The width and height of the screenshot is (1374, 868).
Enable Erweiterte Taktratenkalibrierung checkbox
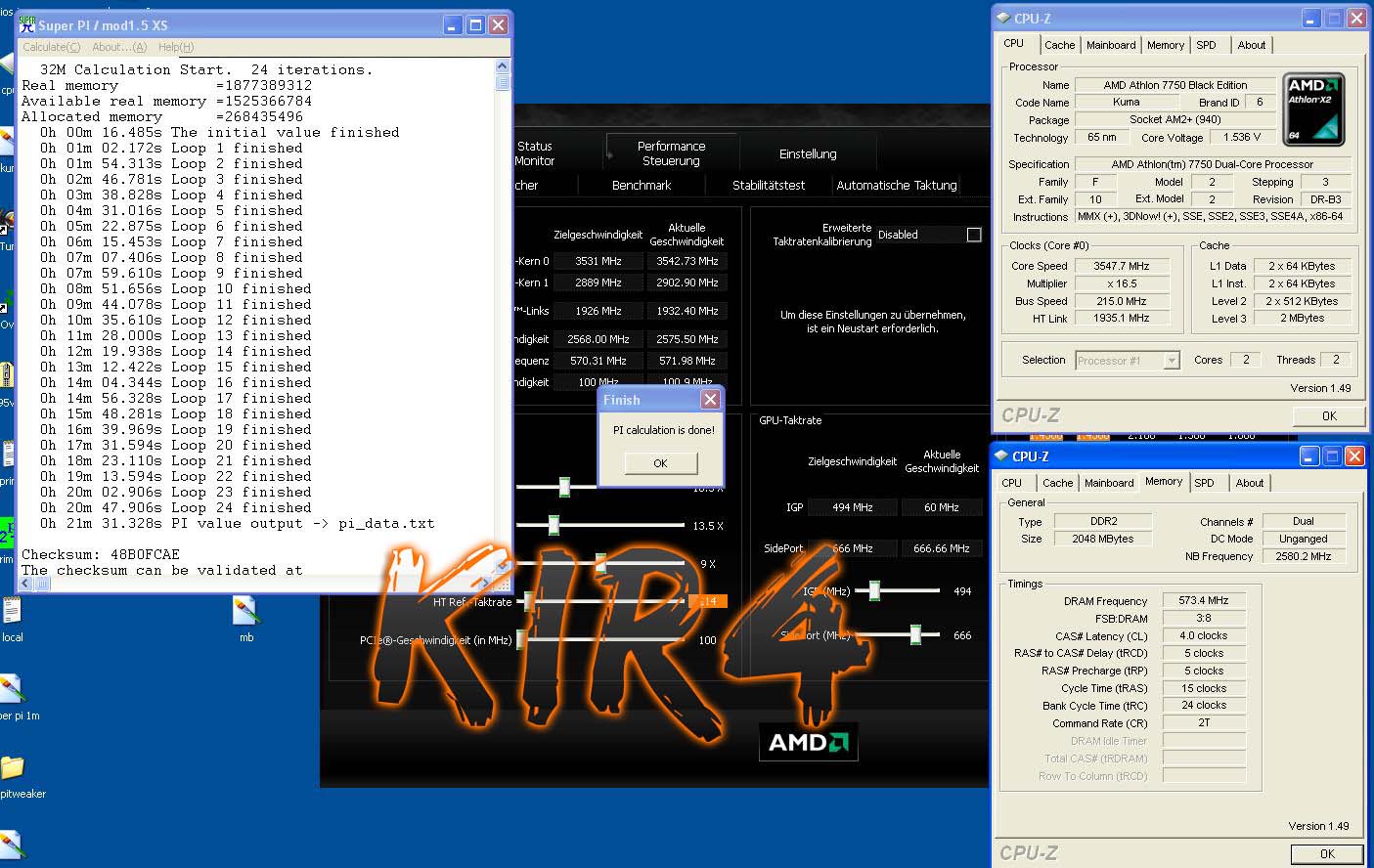coord(974,235)
